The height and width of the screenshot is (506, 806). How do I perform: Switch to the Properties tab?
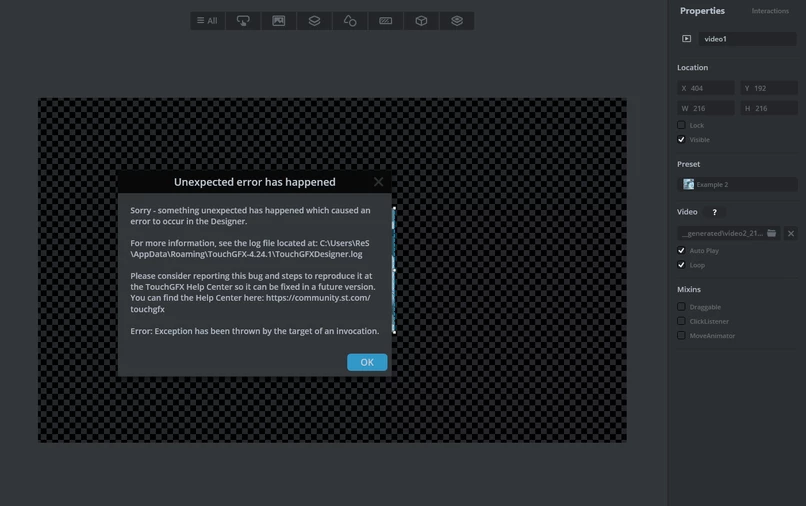[x=702, y=11]
